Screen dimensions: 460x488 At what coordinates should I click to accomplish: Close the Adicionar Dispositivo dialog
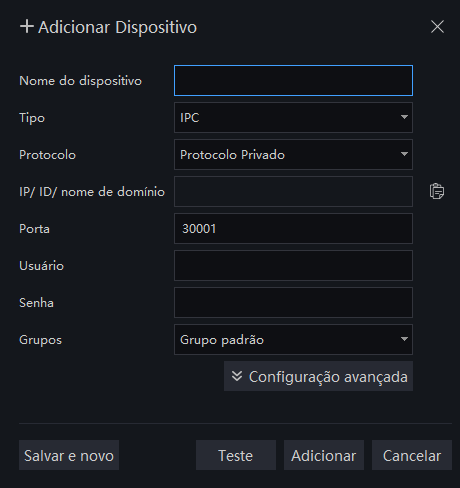click(x=437, y=26)
